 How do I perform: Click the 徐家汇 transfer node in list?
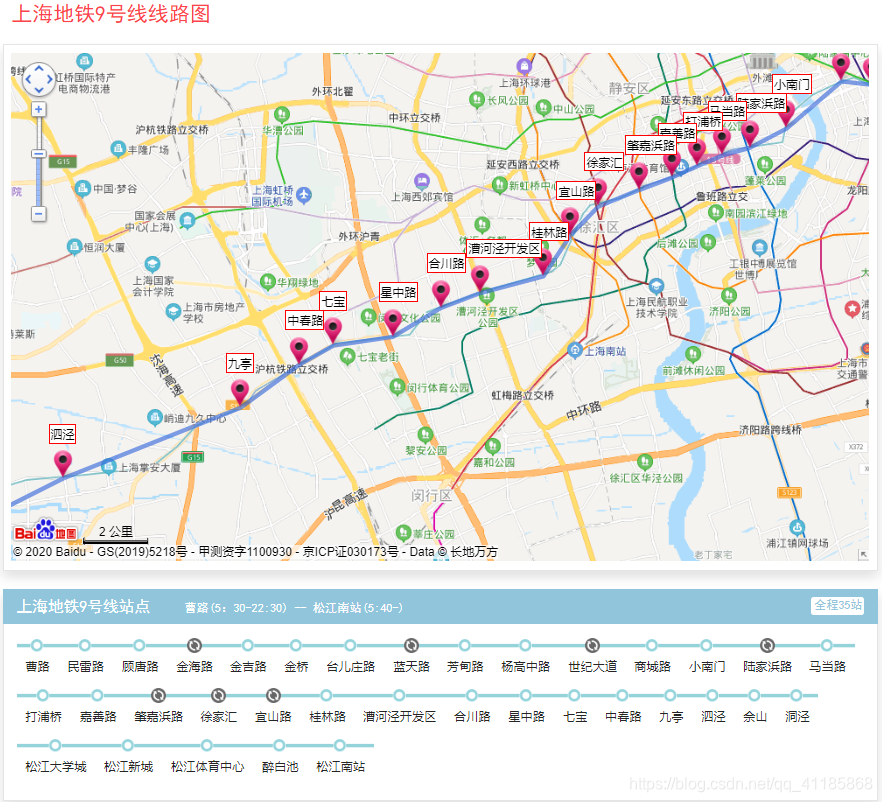[x=218, y=696]
